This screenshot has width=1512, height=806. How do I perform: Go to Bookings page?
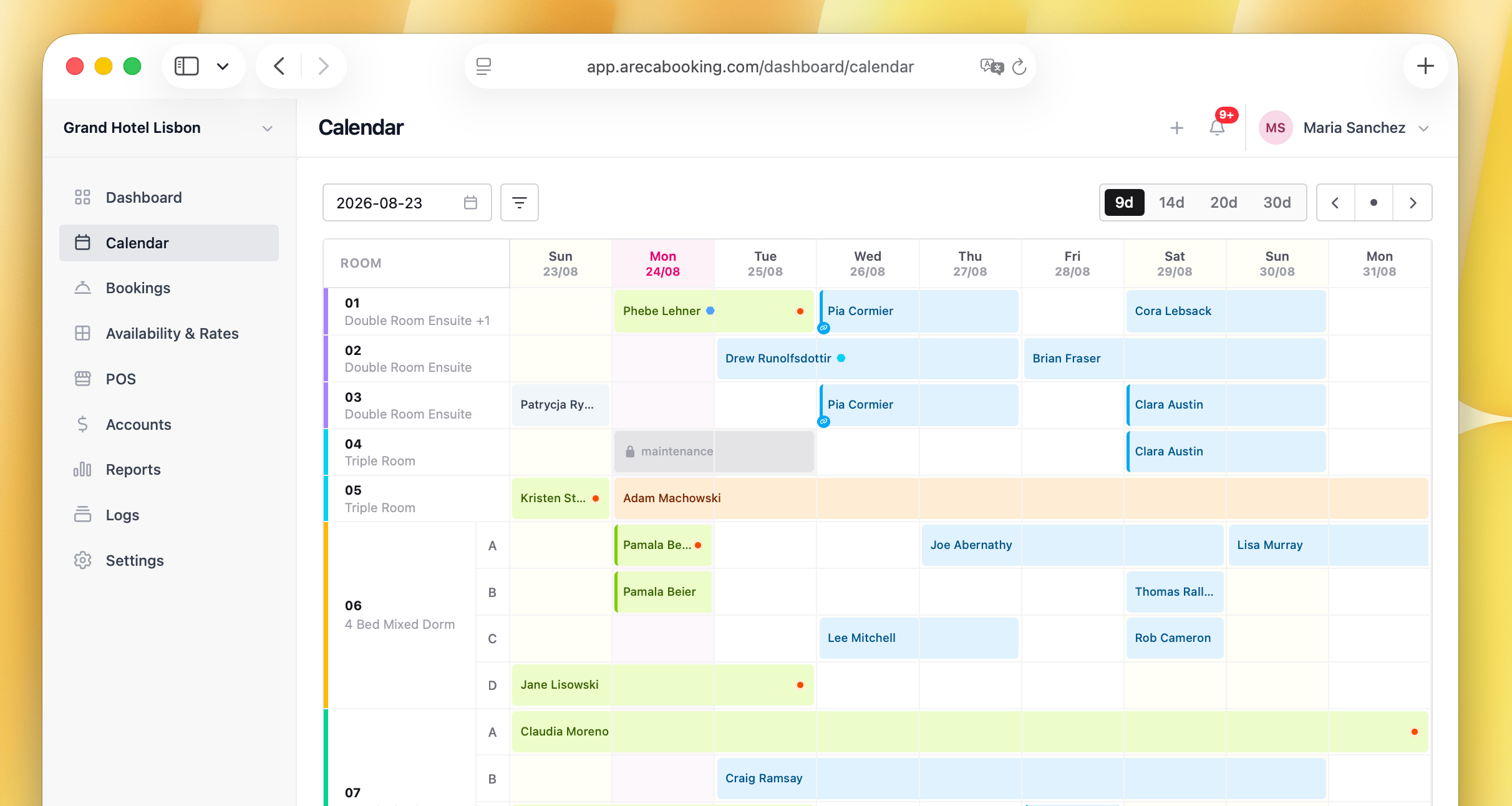tap(168, 288)
